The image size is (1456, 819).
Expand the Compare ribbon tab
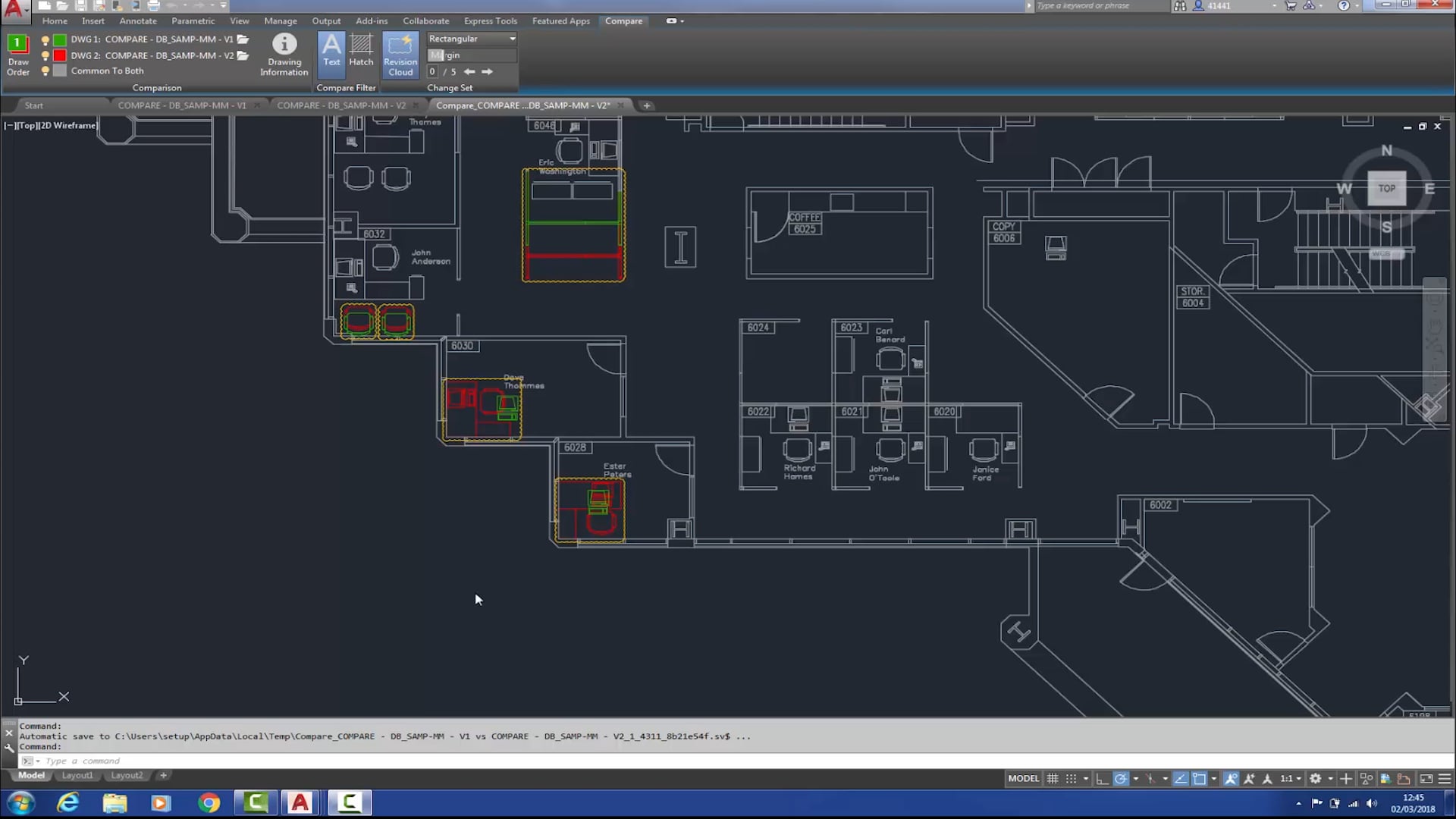[x=623, y=20]
